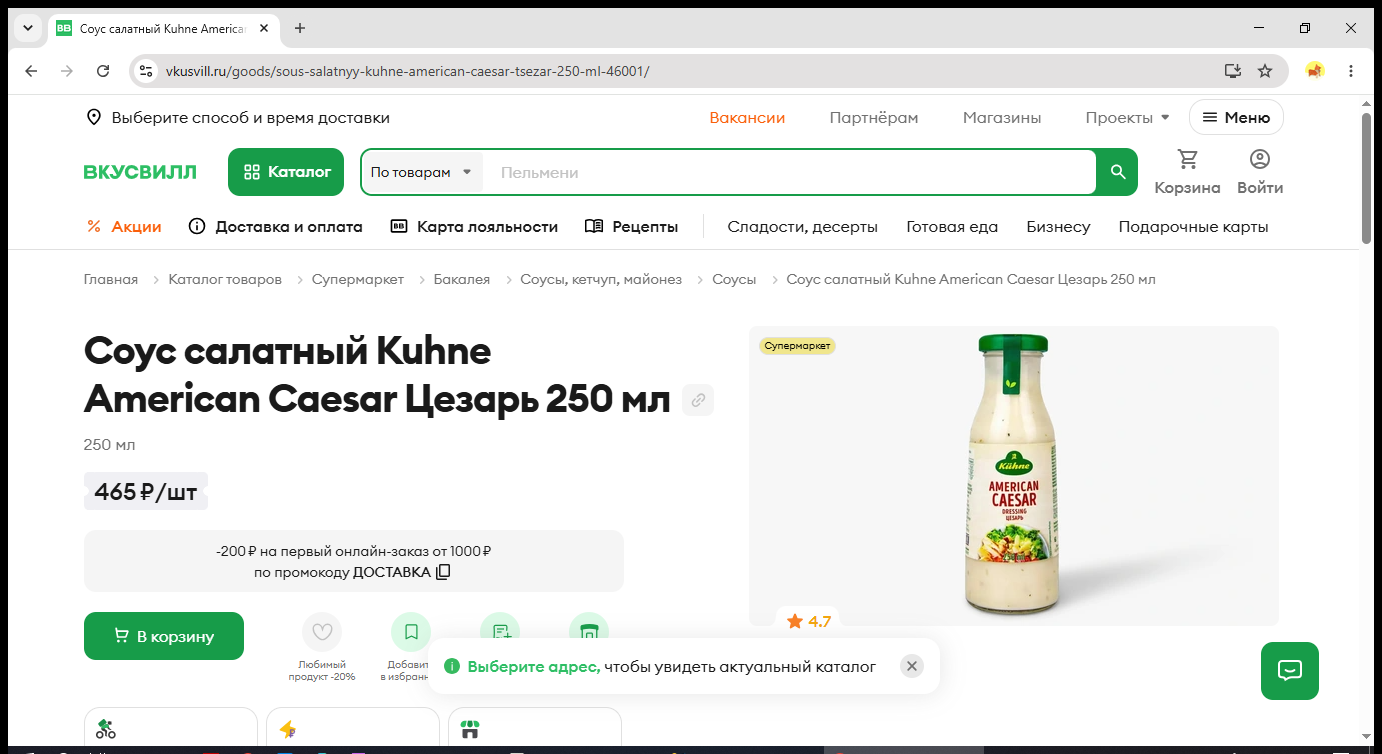This screenshot has height=754, width=1382.
Task: Open Подарочные карты link
Action: [1193, 227]
